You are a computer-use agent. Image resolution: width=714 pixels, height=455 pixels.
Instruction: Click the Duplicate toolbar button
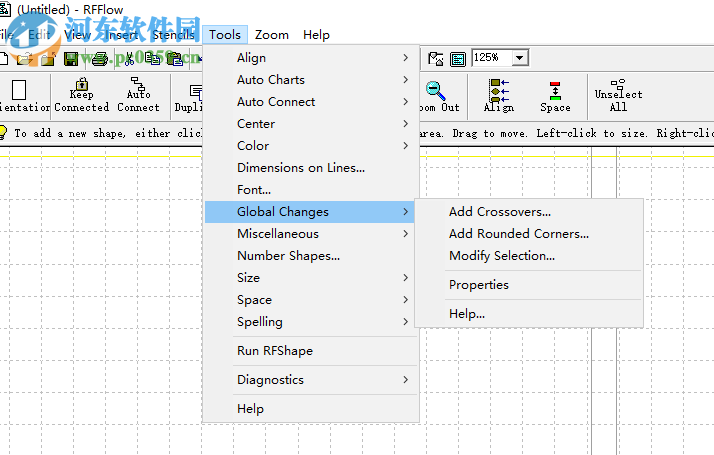pyautogui.click(x=189, y=96)
